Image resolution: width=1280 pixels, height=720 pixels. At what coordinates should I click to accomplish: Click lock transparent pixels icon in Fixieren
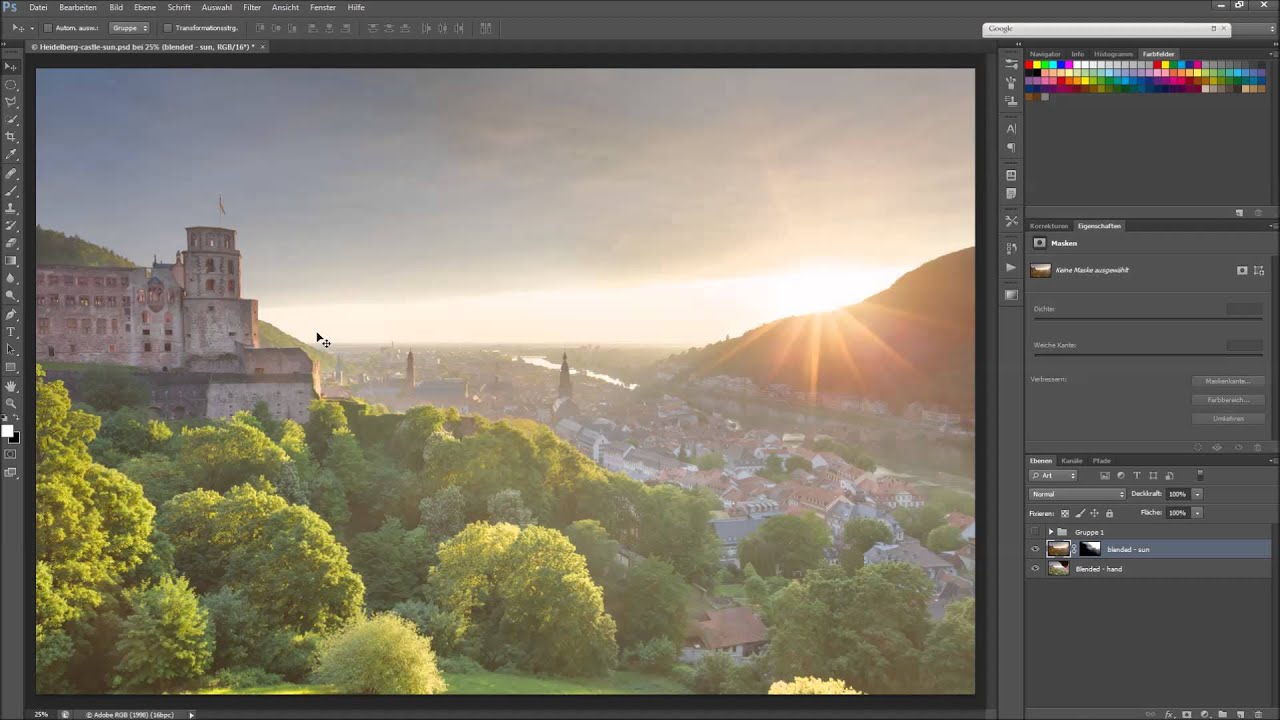click(1065, 513)
